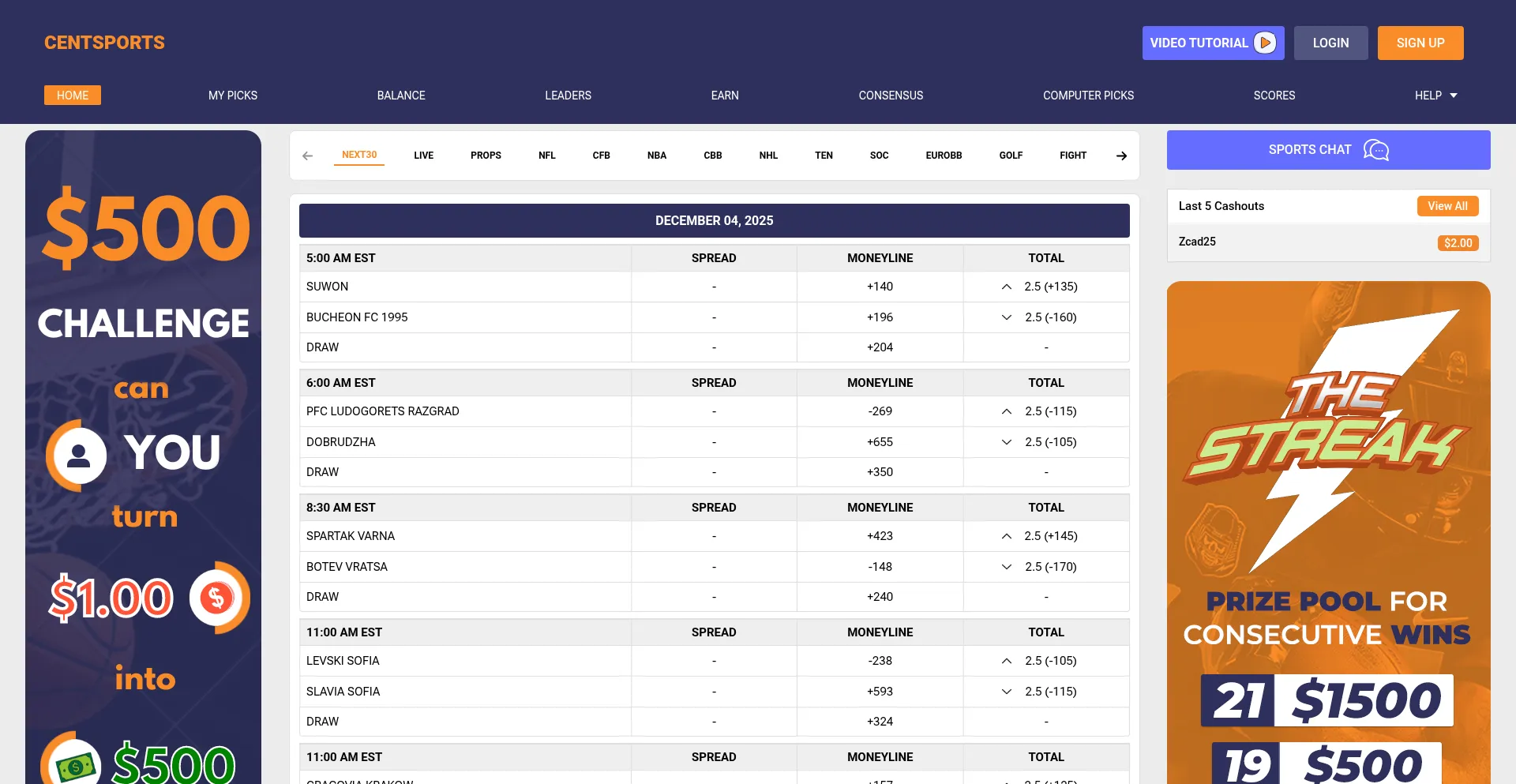Go to the Leaders page
This screenshot has width=1516, height=784.
pos(568,96)
